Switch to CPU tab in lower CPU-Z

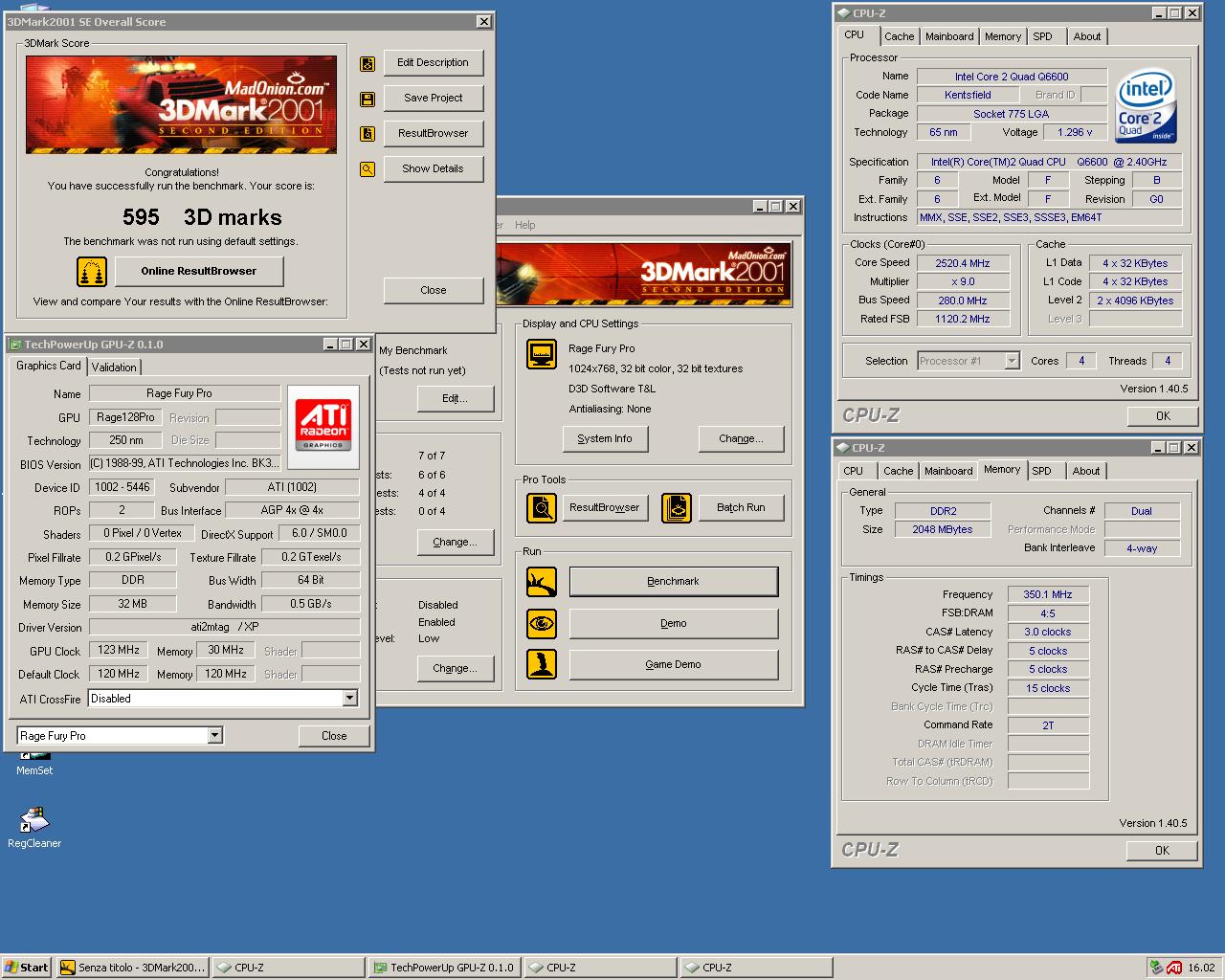[x=854, y=471]
